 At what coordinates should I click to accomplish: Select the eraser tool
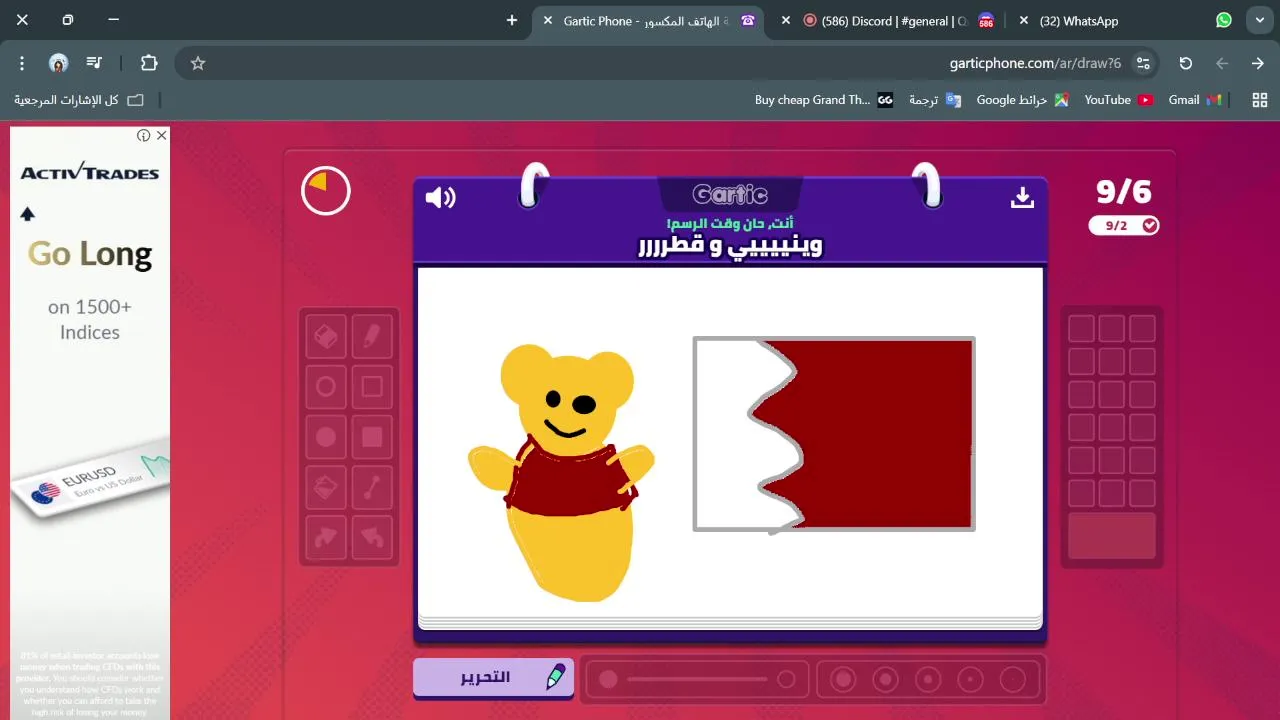coord(326,337)
